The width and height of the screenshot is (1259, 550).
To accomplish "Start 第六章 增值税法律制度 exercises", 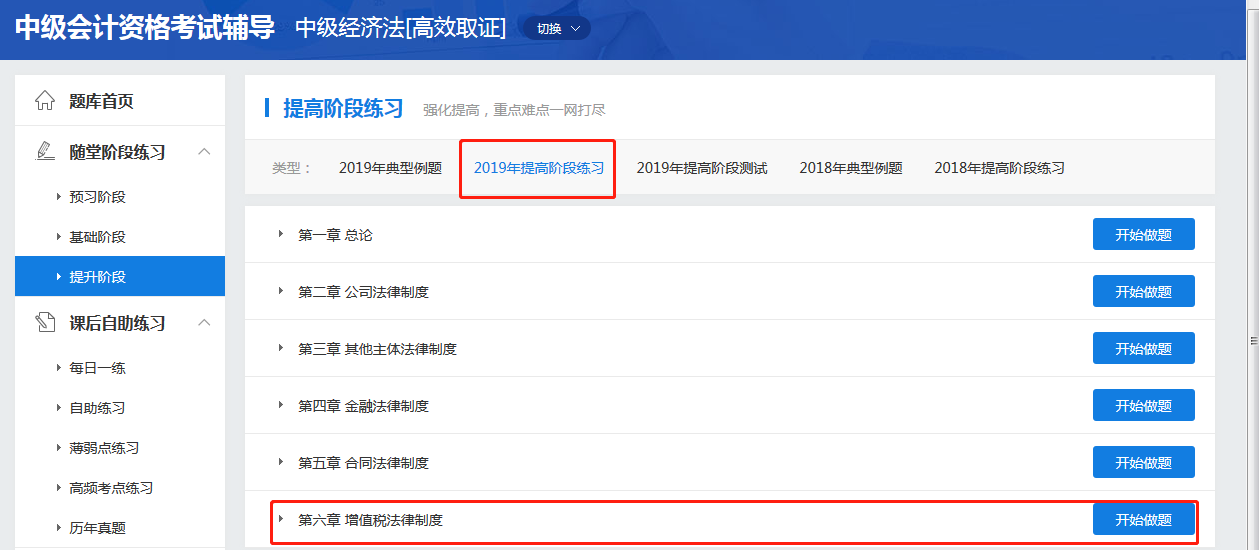I will pos(1143,520).
